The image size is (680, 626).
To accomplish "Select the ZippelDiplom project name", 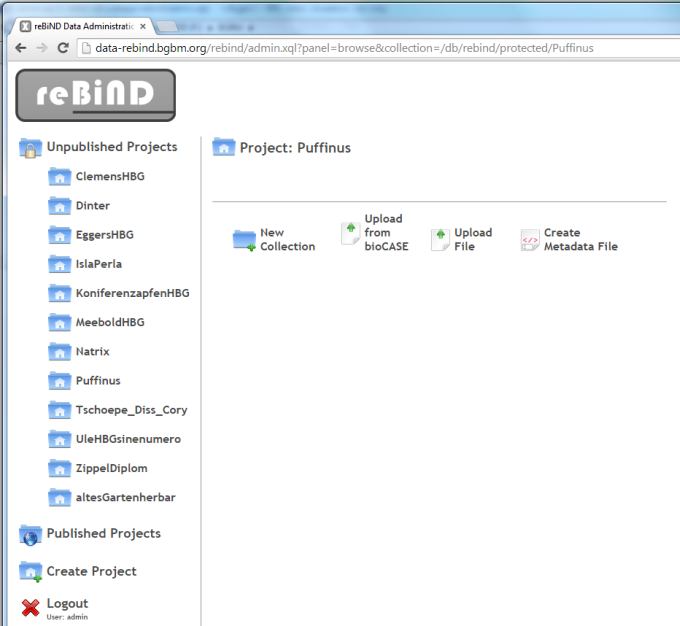I will (x=112, y=469).
